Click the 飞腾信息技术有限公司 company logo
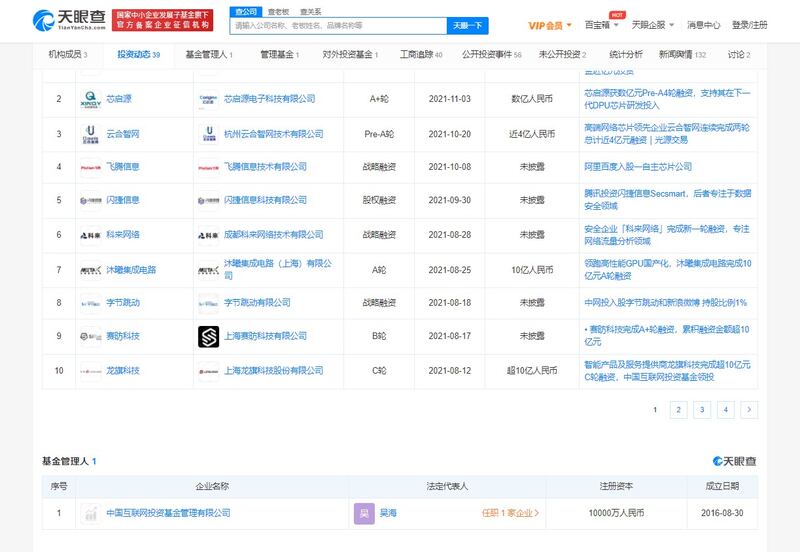Screen dimensions: 800x552 (208, 167)
